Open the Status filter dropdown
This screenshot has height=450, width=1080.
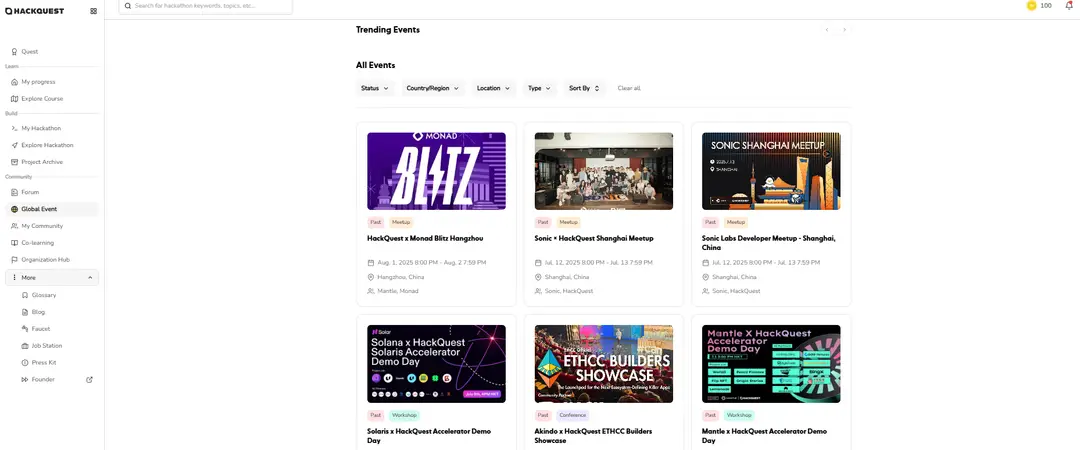point(375,88)
